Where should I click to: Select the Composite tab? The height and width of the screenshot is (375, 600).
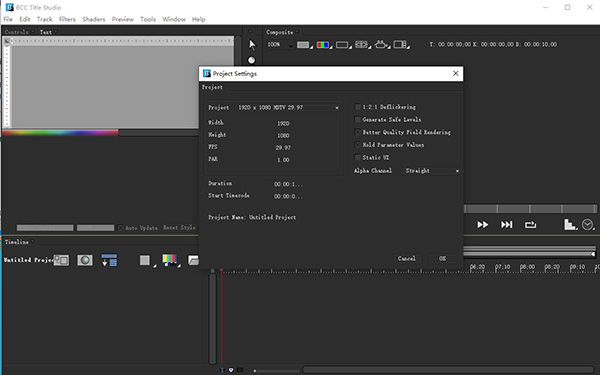(280, 32)
